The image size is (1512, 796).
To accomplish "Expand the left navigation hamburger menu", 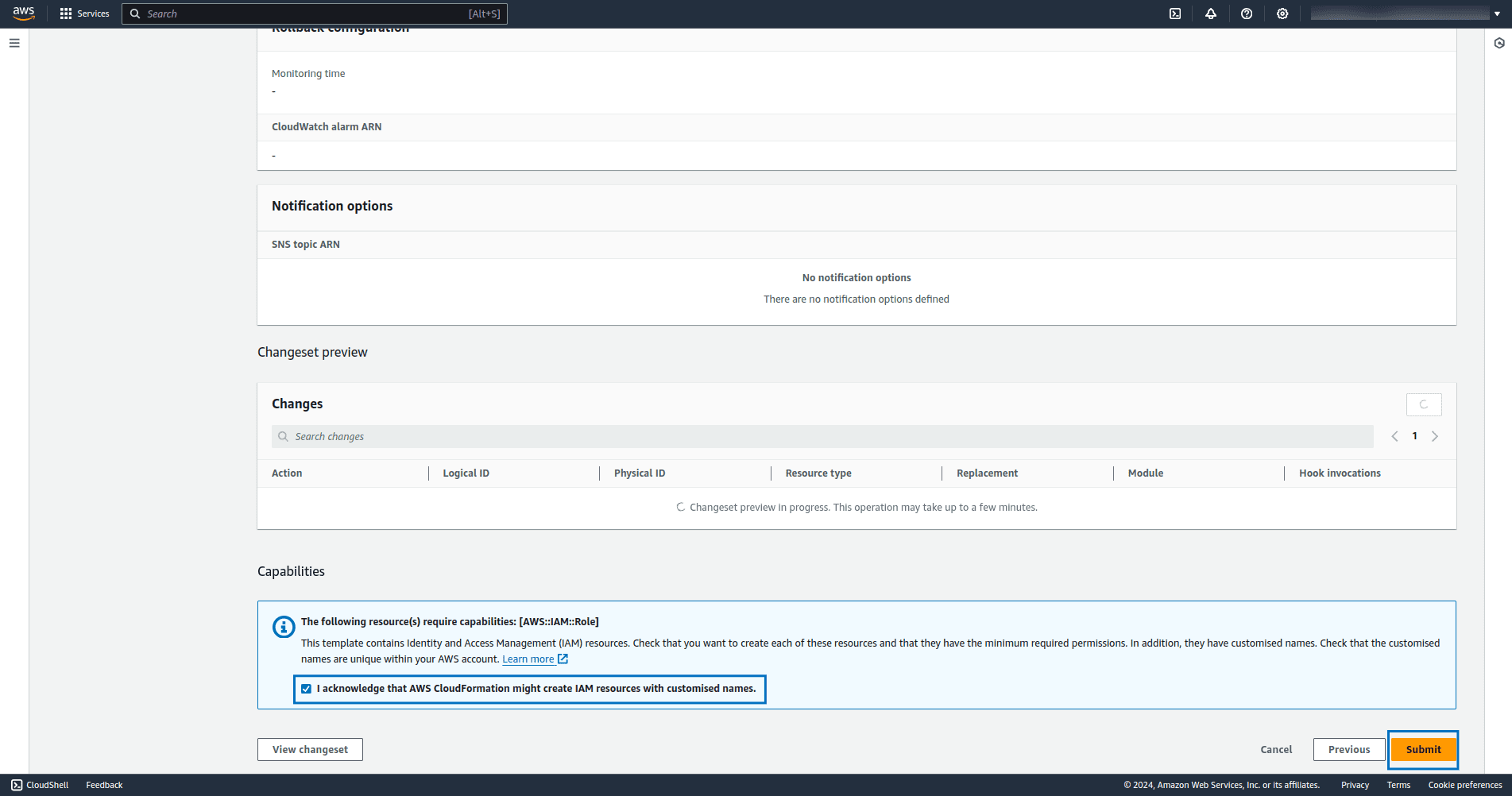I will point(14,43).
